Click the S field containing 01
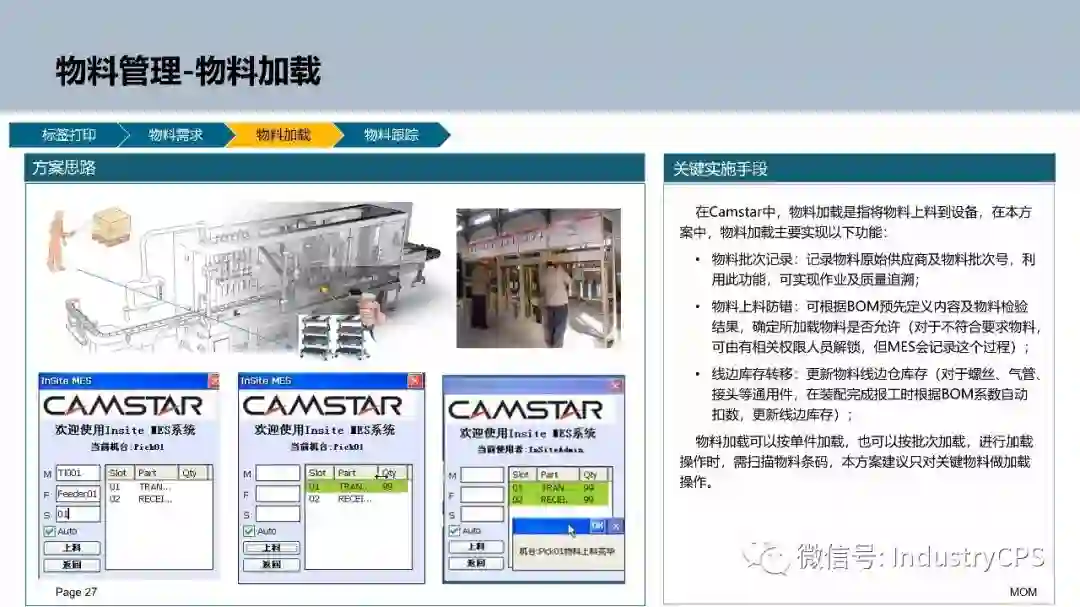This screenshot has width=1080, height=607. (x=78, y=514)
